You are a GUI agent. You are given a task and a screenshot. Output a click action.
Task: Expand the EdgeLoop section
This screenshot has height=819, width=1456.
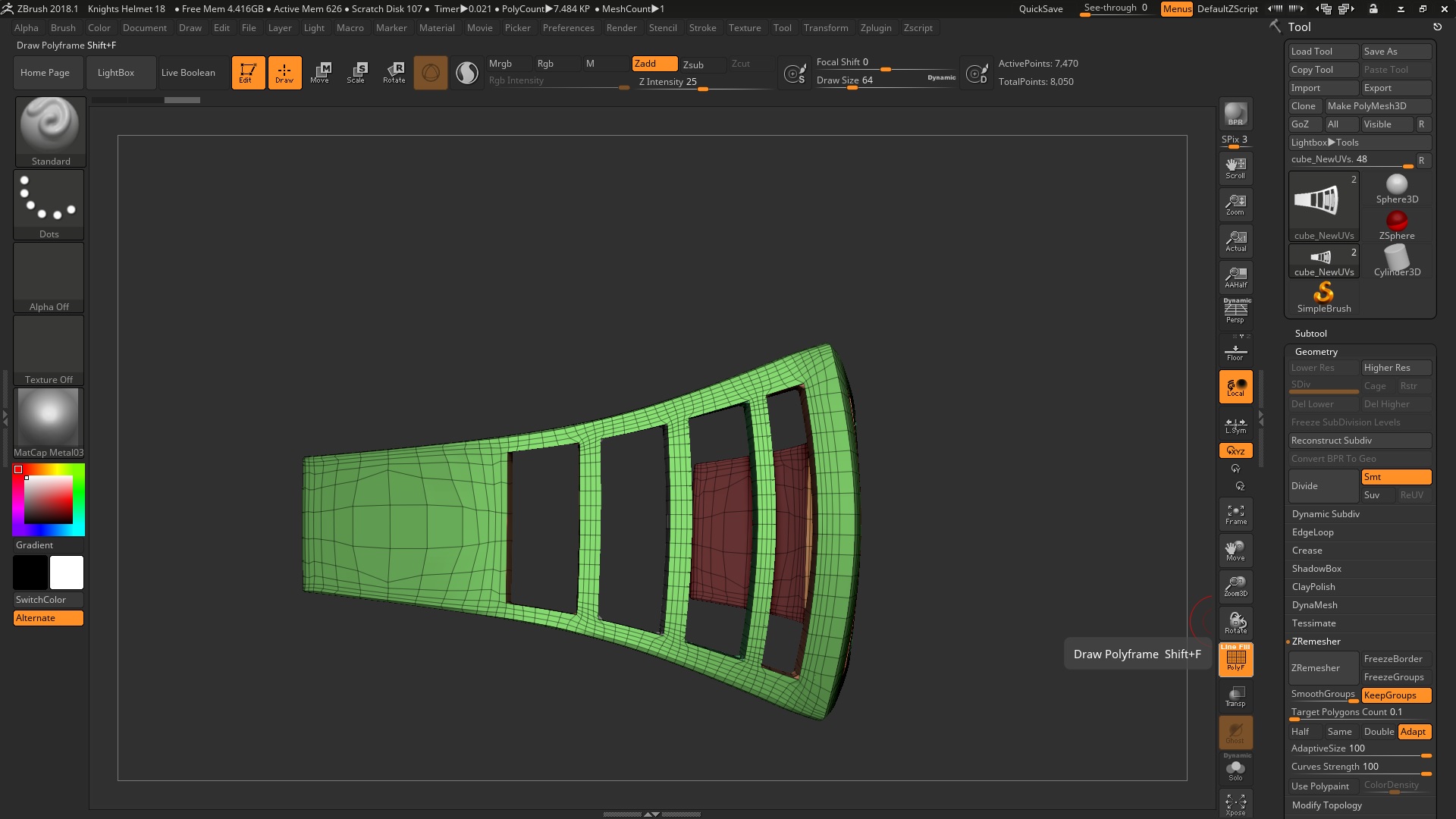1313,532
